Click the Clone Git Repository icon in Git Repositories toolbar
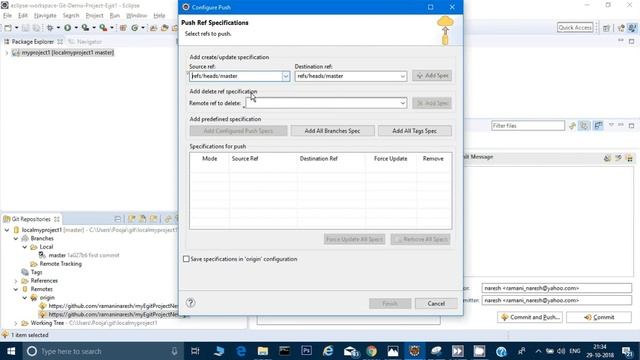Viewport: 640px width, 360px height. pos(142,219)
